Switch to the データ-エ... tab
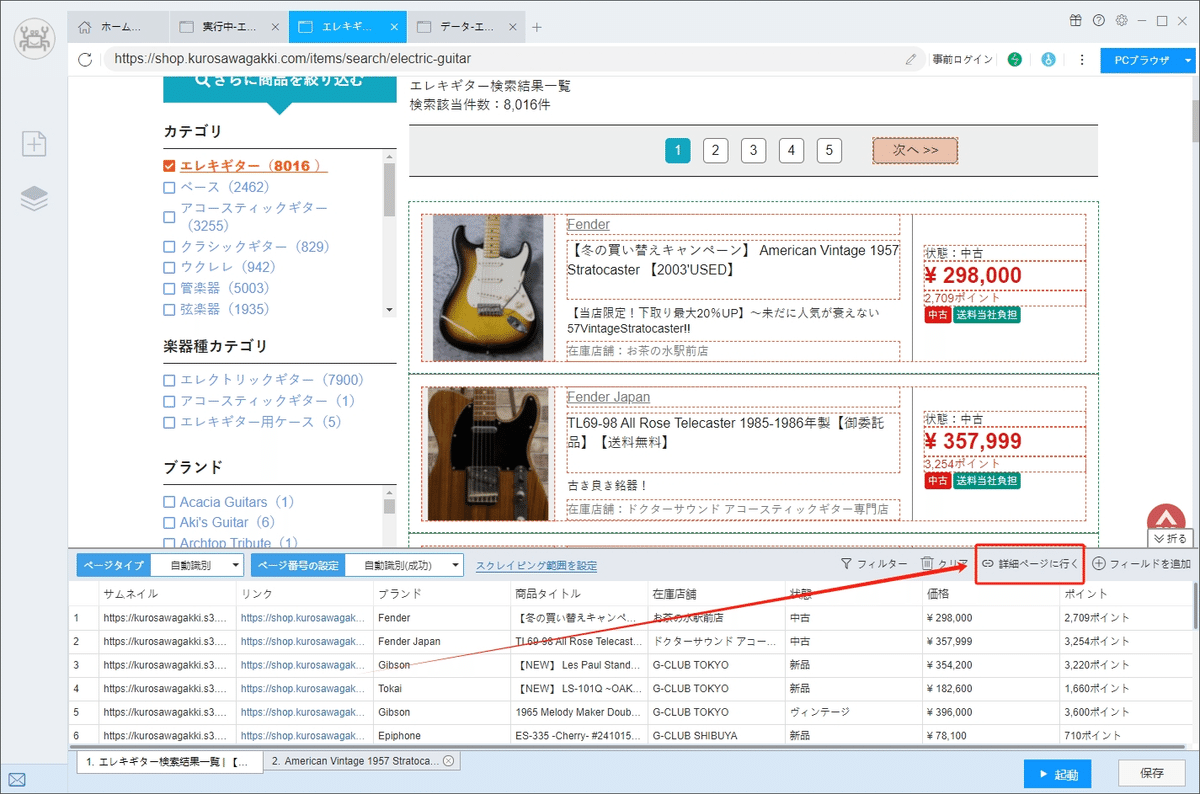The height and width of the screenshot is (794, 1200). pyautogui.click(x=467, y=27)
